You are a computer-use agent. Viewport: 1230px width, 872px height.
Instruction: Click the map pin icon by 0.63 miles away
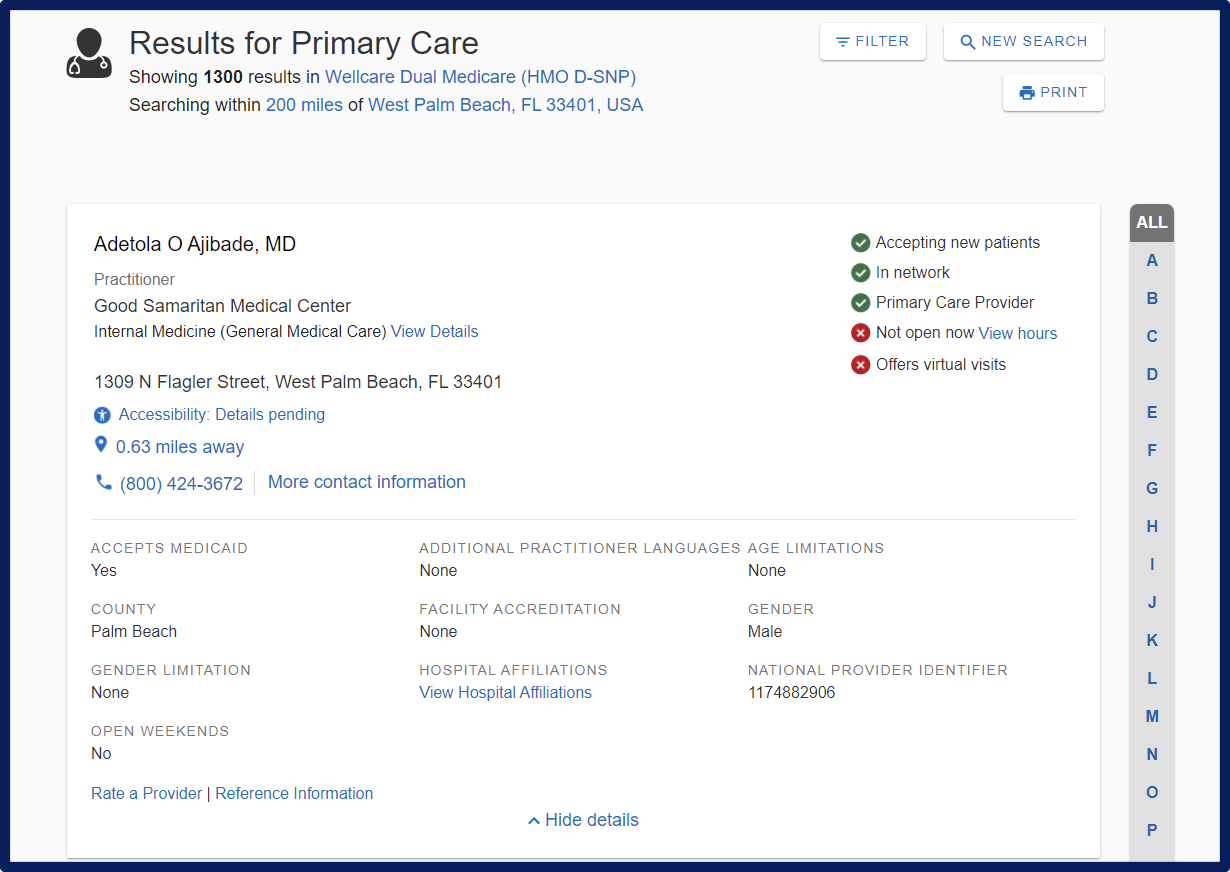pyautogui.click(x=101, y=445)
